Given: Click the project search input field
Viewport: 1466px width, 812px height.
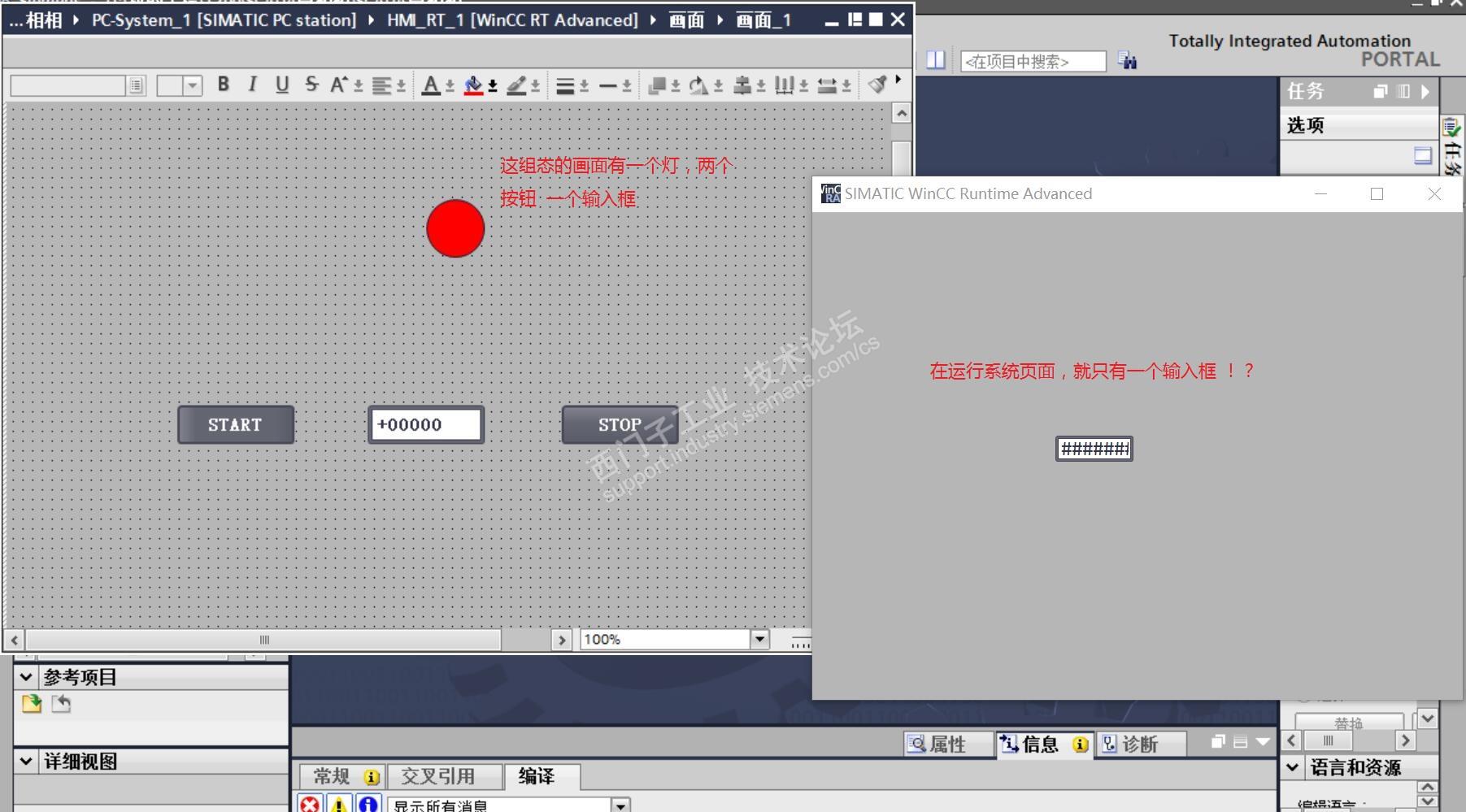Looking at the screenshot, I should 1033,61.
